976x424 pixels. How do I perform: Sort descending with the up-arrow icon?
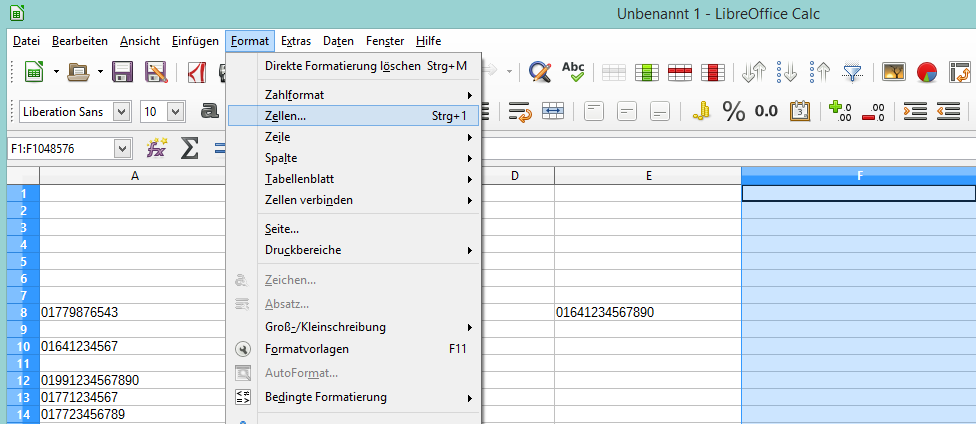[x=820, y=73]
